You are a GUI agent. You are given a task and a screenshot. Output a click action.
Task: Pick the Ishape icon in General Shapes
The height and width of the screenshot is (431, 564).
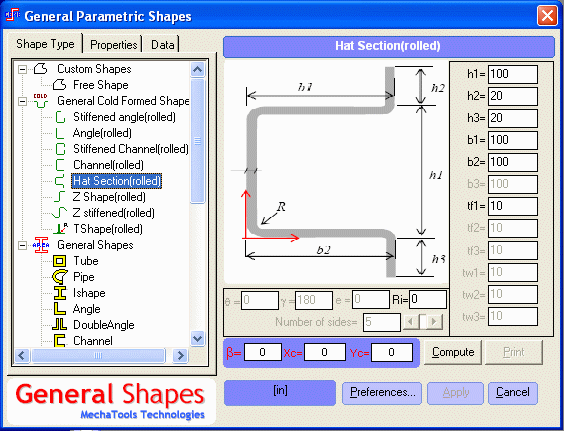pyautogui.click(x=60, y=293)
